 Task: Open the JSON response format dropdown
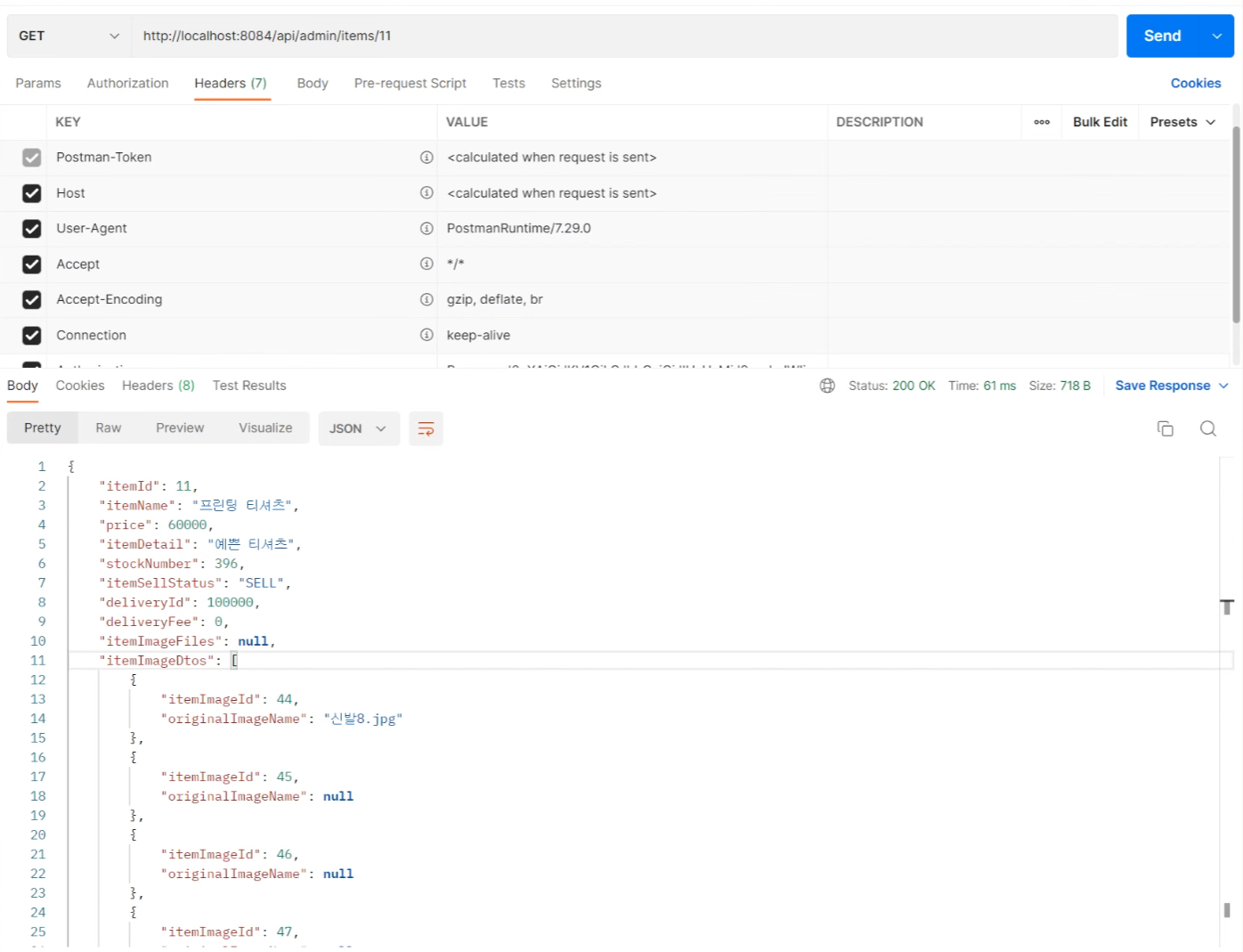(x=358, y=428)
